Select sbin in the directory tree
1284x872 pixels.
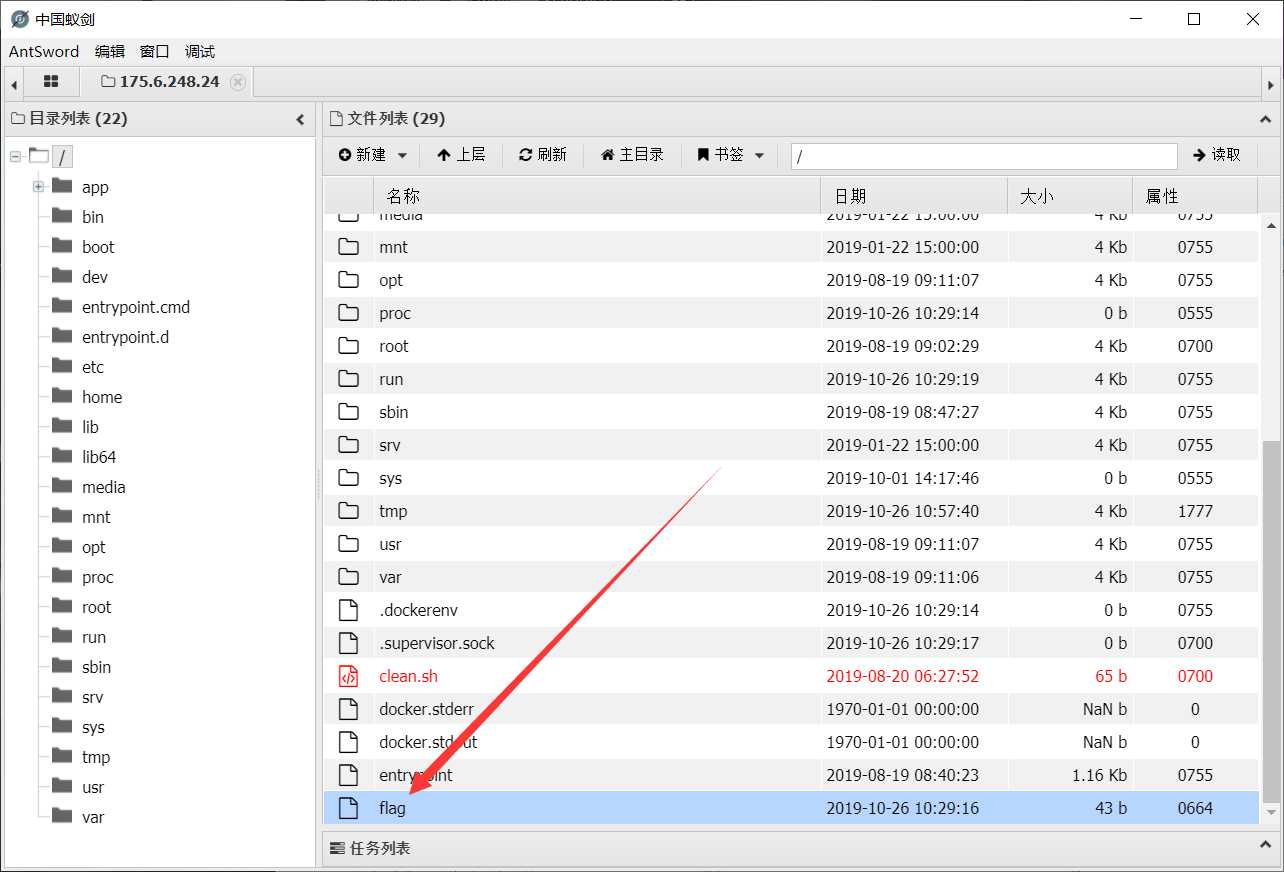(x=96, y=667)
